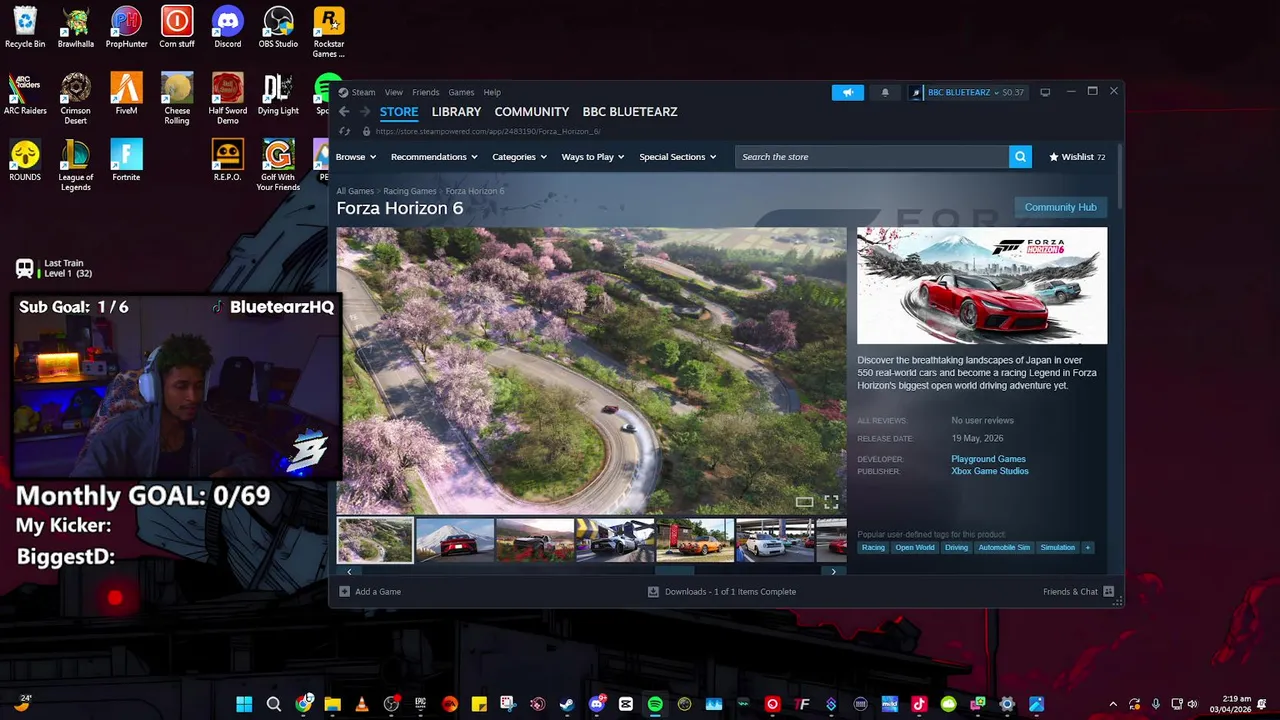
Task: Click the Steam icon in the taskbar
Action: click(x=567, y=704)
